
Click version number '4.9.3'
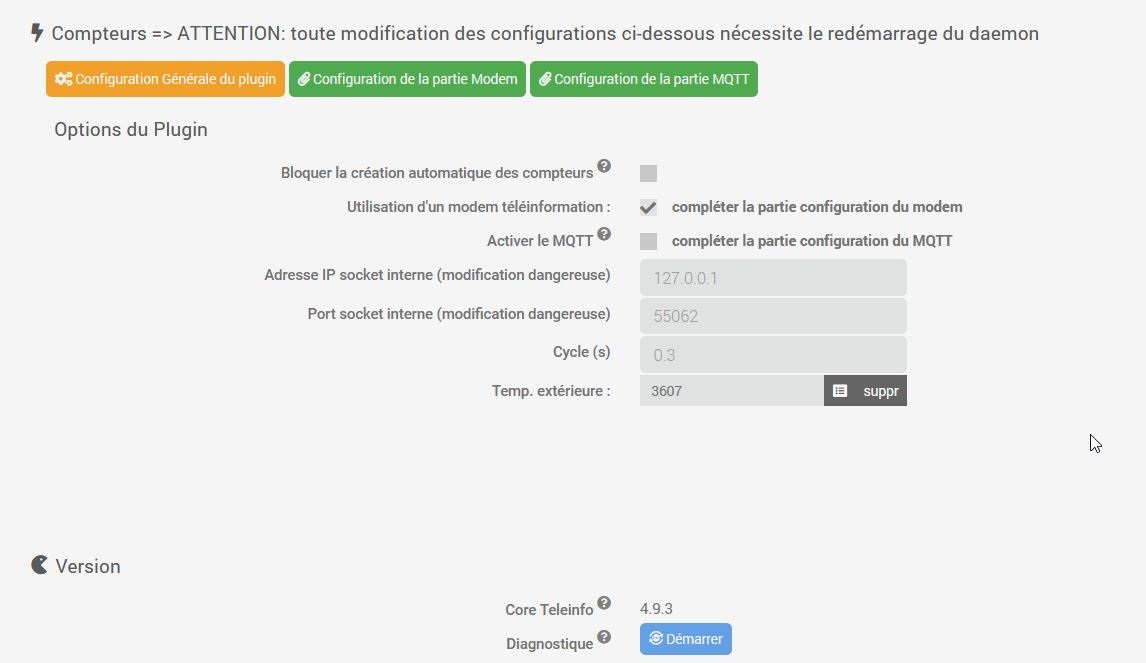tap(656, 609)
